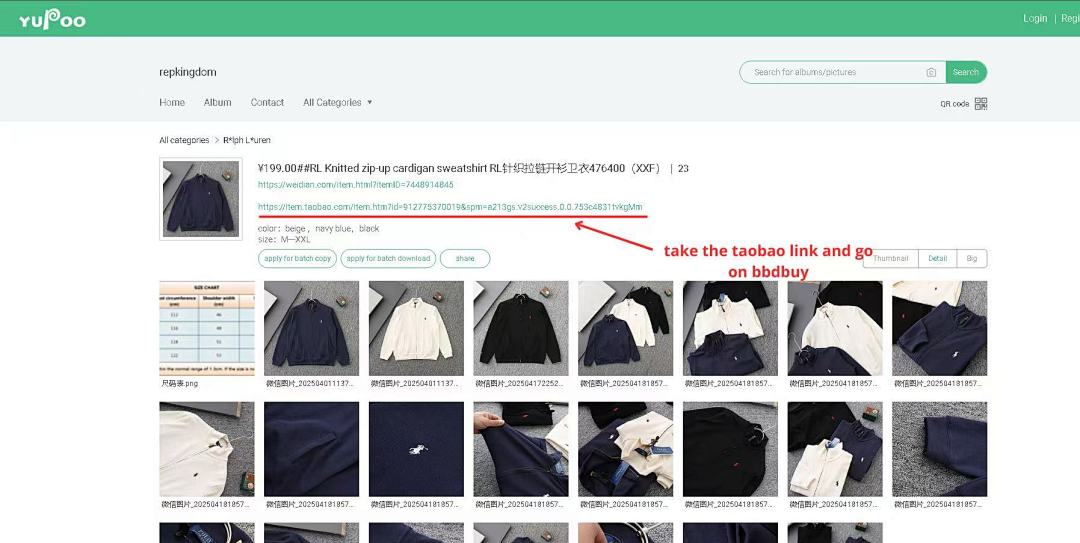1080x543 pixels.
Task: Click the camera image-search icon
Action: point(931,72)
